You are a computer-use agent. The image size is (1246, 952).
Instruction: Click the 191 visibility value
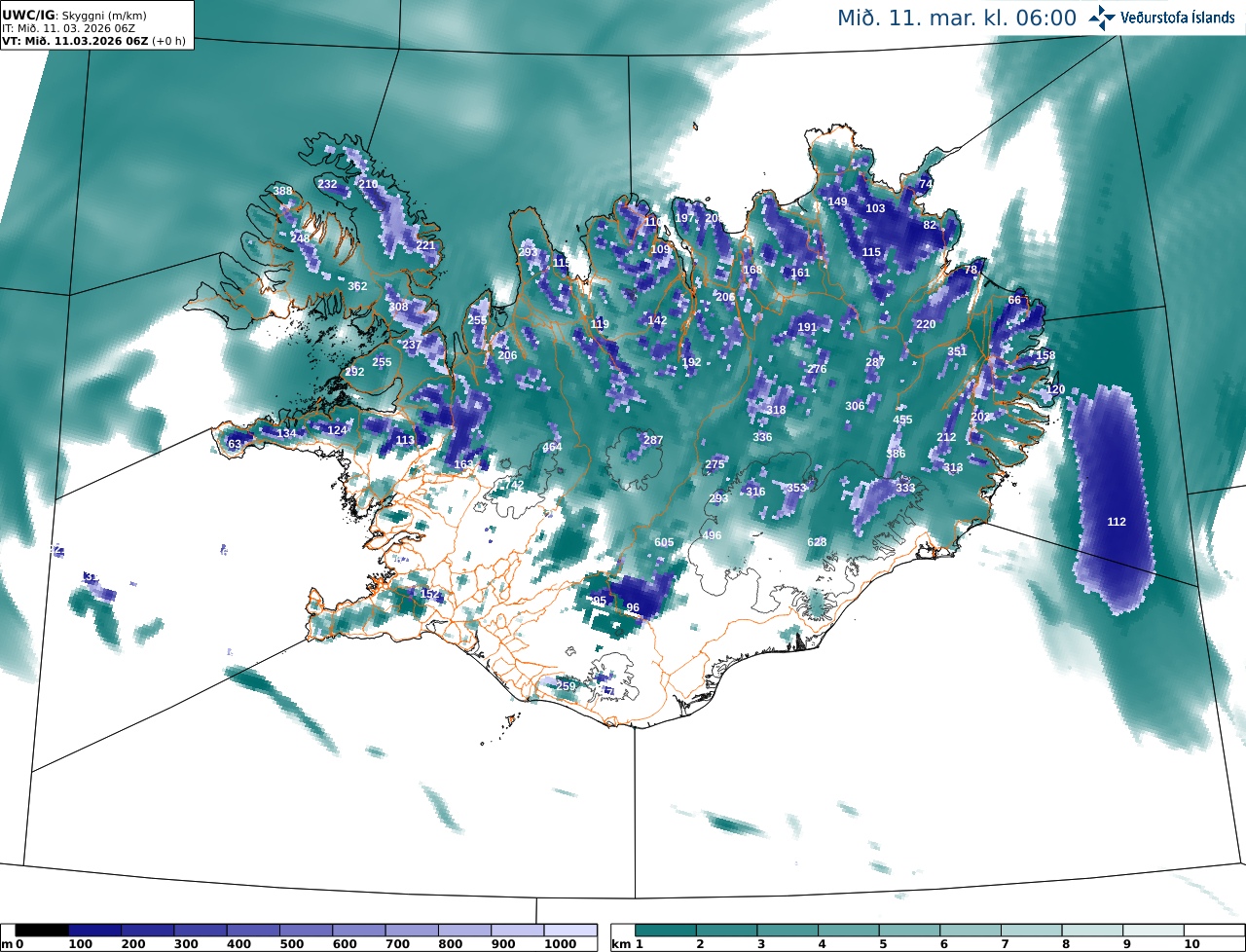click(x=807, y=327)
